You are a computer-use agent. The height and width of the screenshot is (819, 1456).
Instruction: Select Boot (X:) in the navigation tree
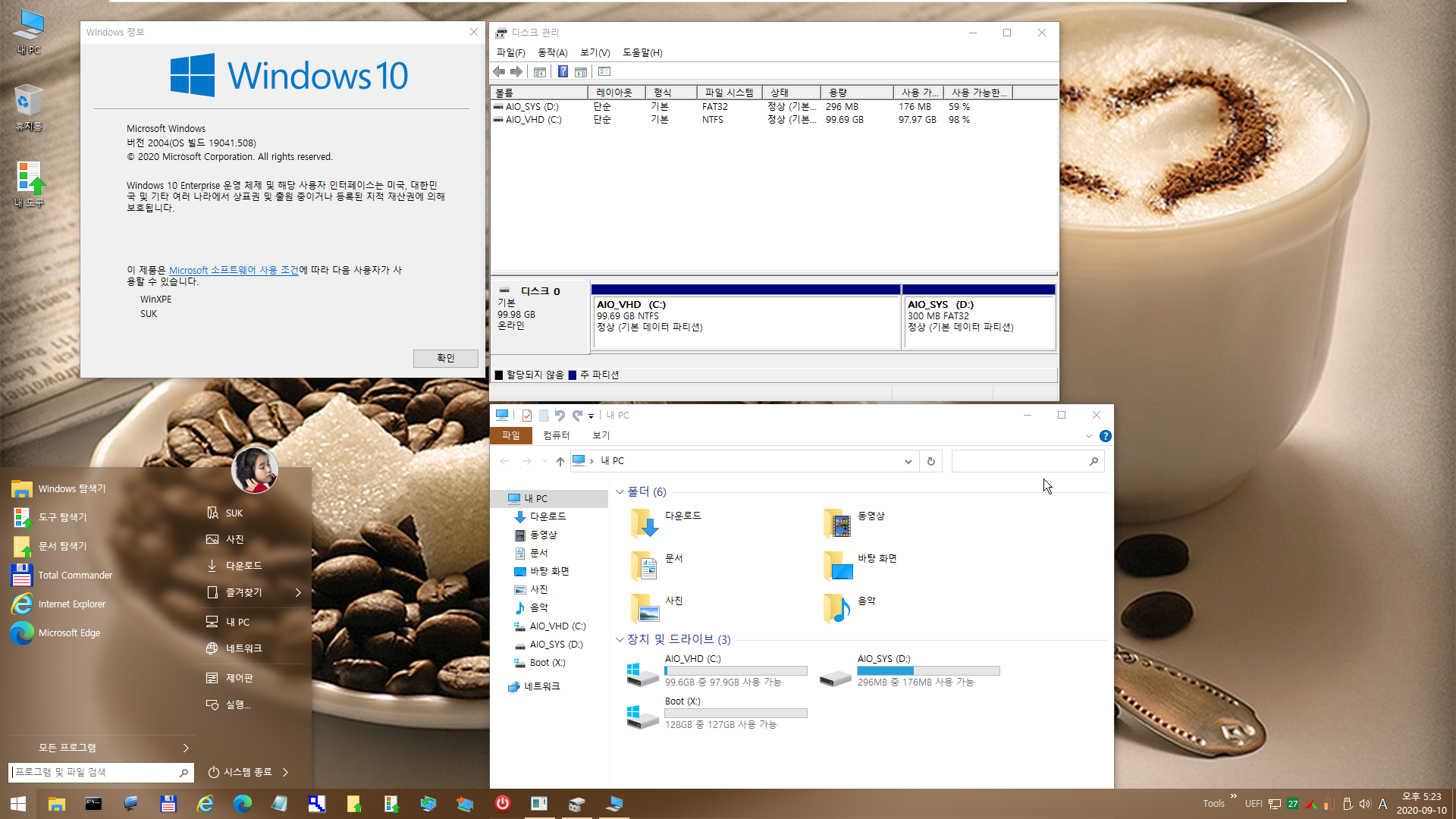pos(547,663)
